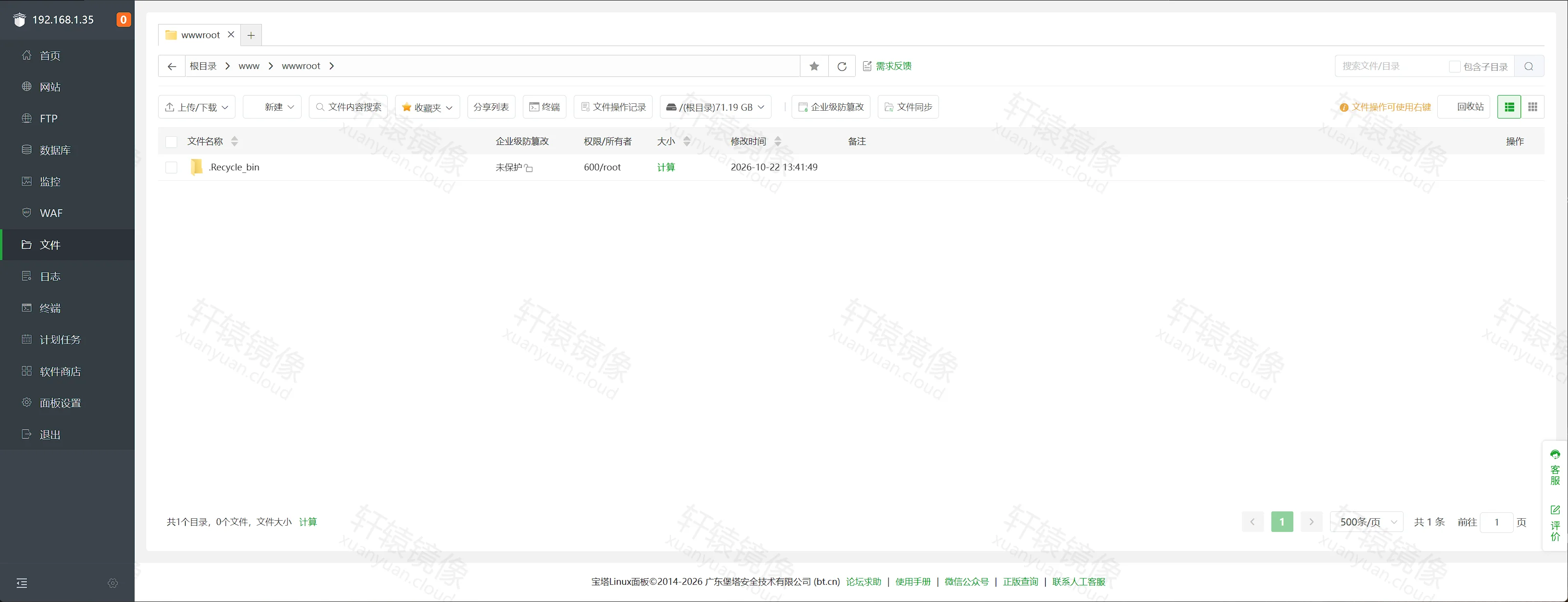Click the search magnifier button

(1528, 67)
